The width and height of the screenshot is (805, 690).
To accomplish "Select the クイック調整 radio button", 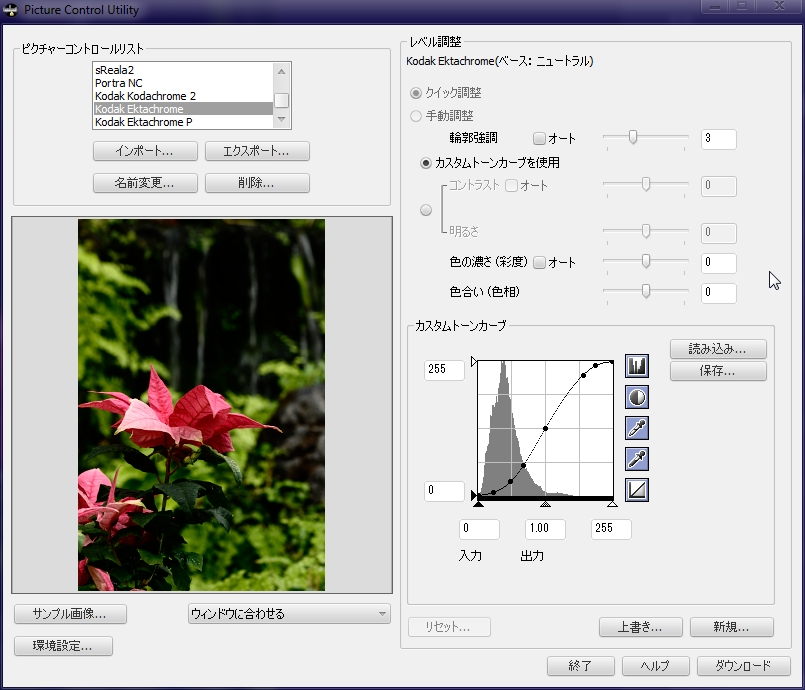I will click(416, 93).
